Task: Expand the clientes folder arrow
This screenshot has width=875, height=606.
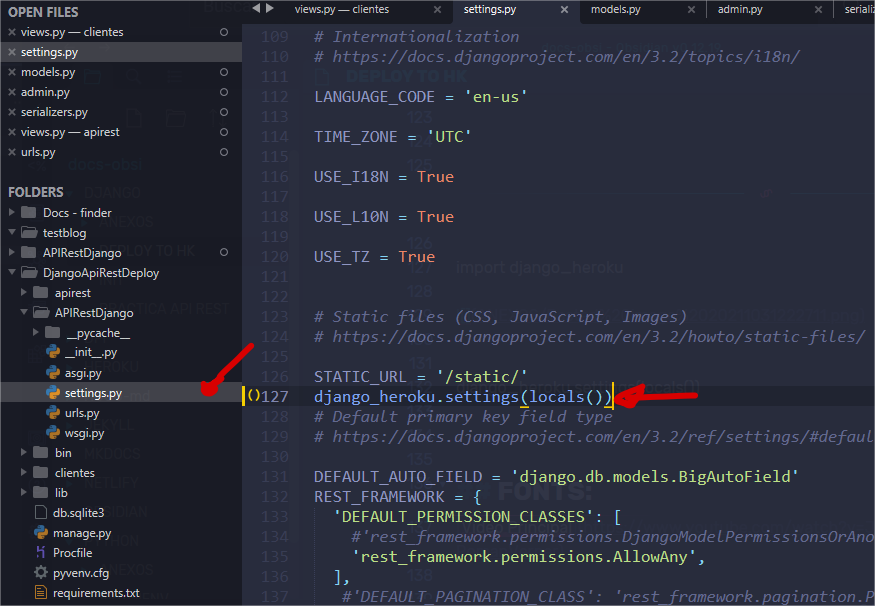Action: point(24,473)
